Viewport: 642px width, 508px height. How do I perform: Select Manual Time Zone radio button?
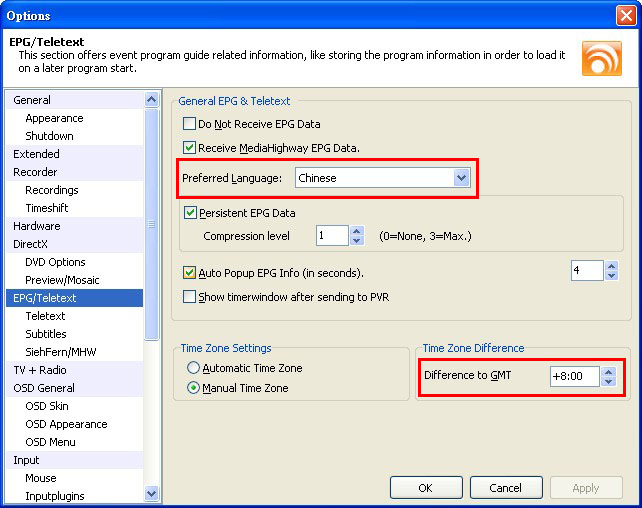pyautogui.click(x=193, y=388)
